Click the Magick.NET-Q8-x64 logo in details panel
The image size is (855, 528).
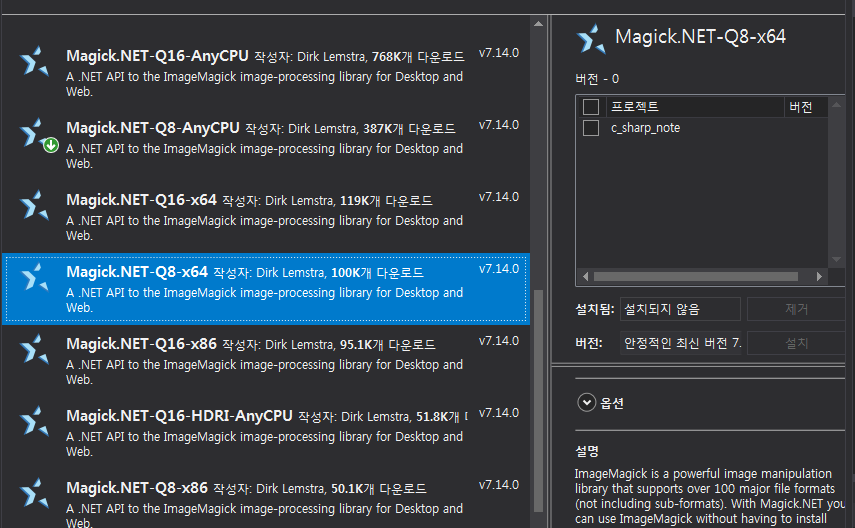click(591, 39)
